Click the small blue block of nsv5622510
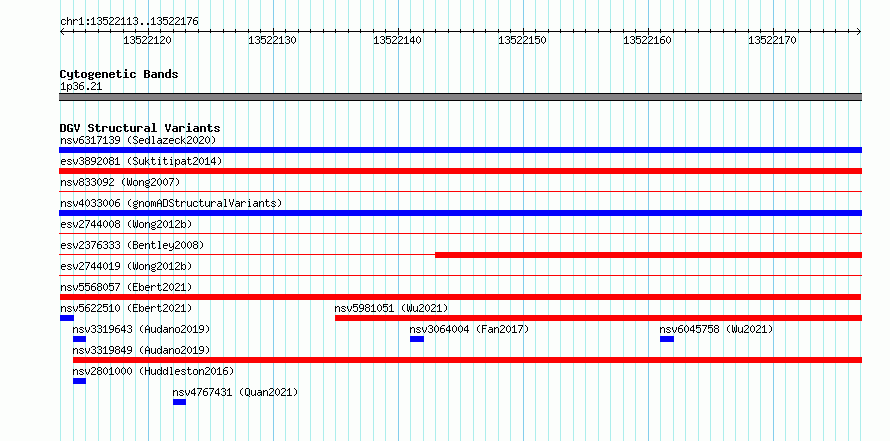The image size is (890, 441). pyautogui.click(x=66, y=318)
